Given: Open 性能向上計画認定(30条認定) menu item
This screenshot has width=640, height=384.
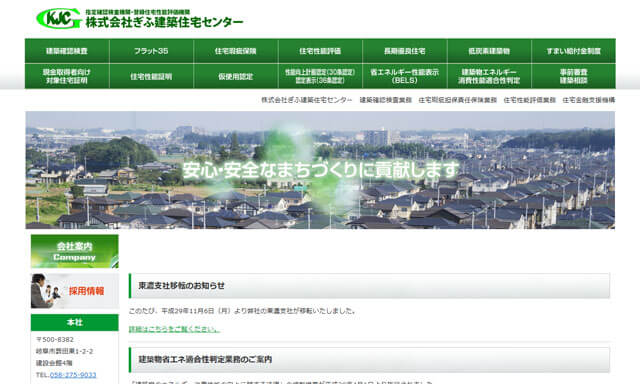Looking at the screenshot, I should tap(320, 76).
